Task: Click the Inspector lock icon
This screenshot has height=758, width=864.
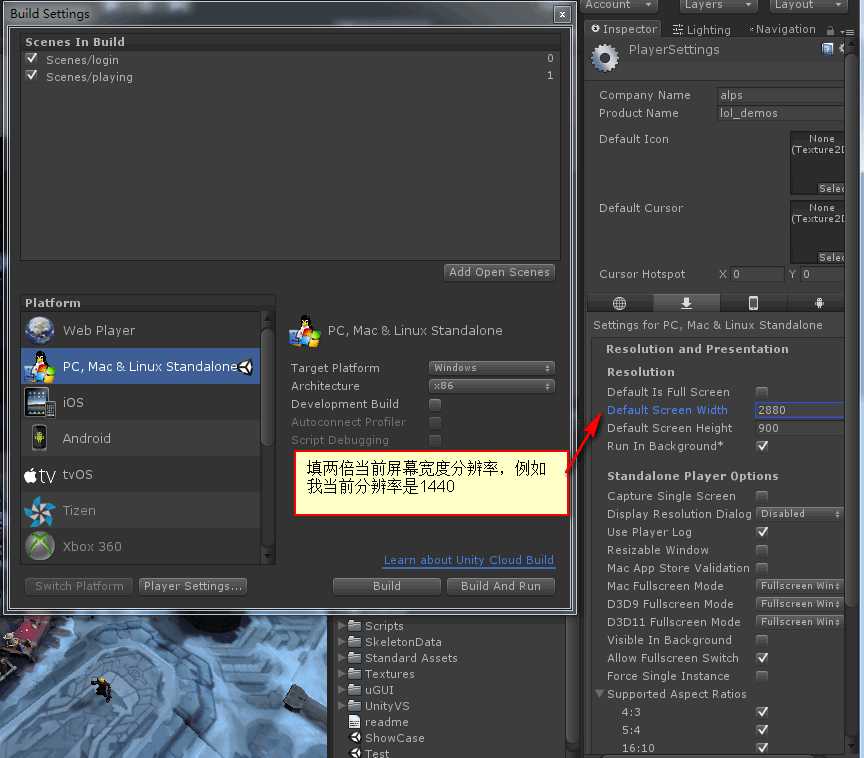Action: [x=830, y=30]
